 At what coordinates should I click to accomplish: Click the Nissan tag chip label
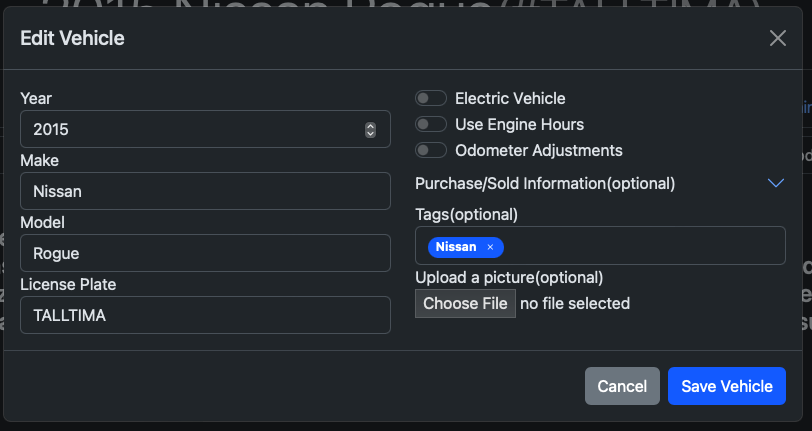pos(456,247)
